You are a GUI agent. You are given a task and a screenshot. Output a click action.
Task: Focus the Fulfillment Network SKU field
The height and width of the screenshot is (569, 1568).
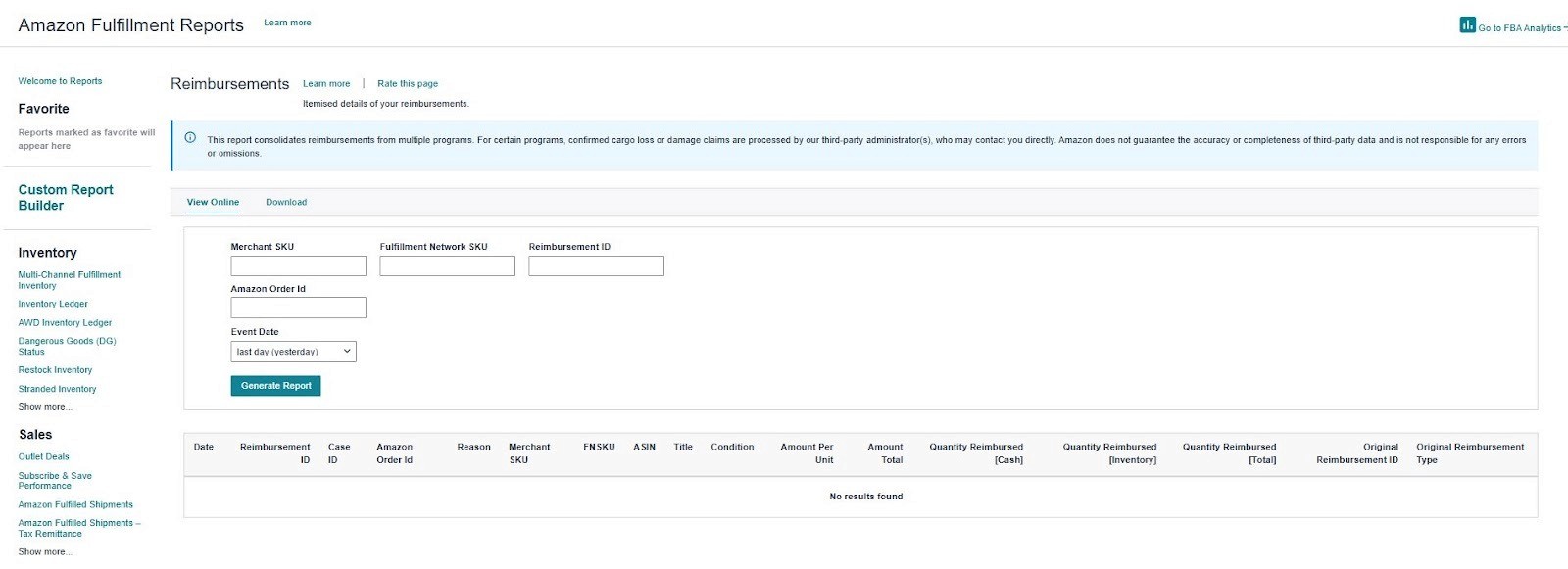pos(448,266)
